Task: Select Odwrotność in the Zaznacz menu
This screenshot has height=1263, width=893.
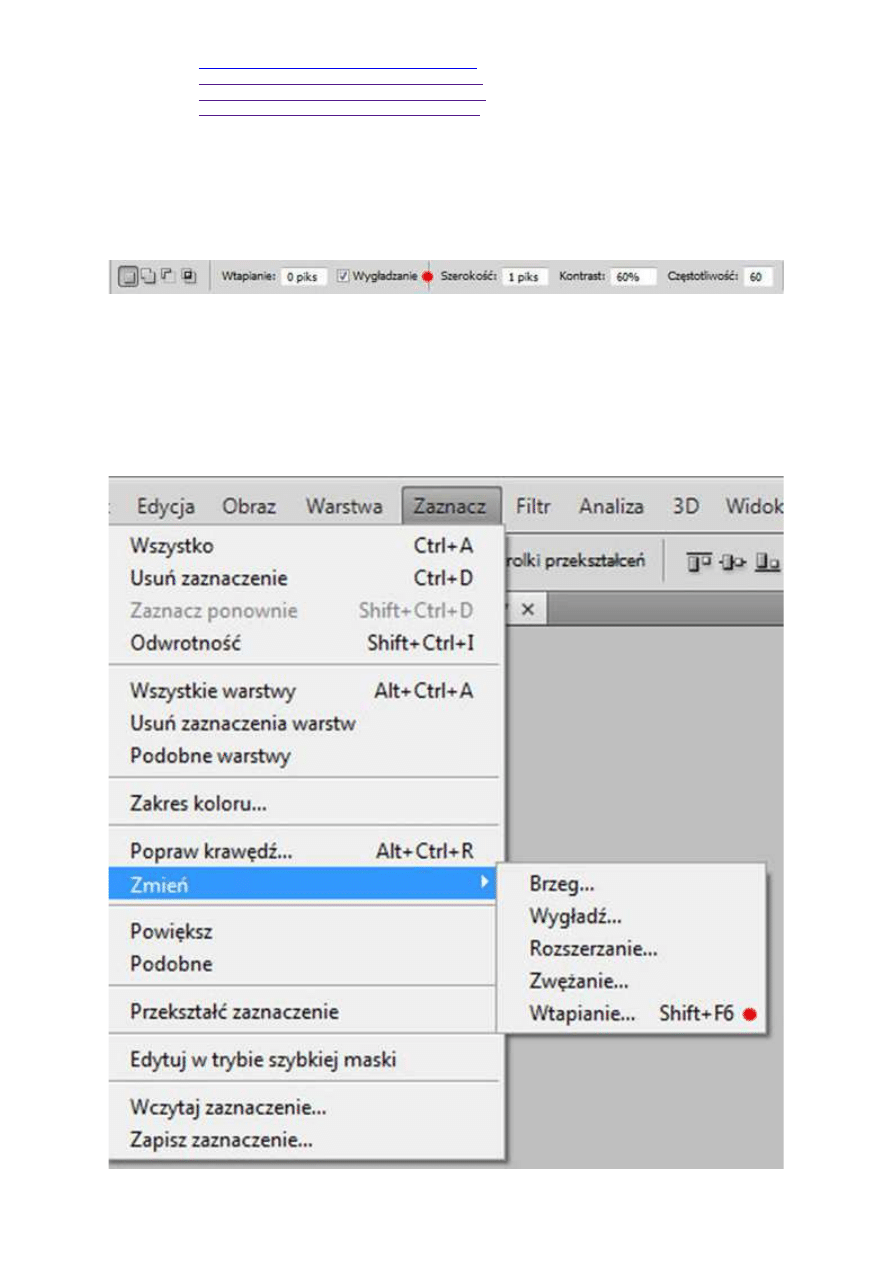Action: (186, 643)
